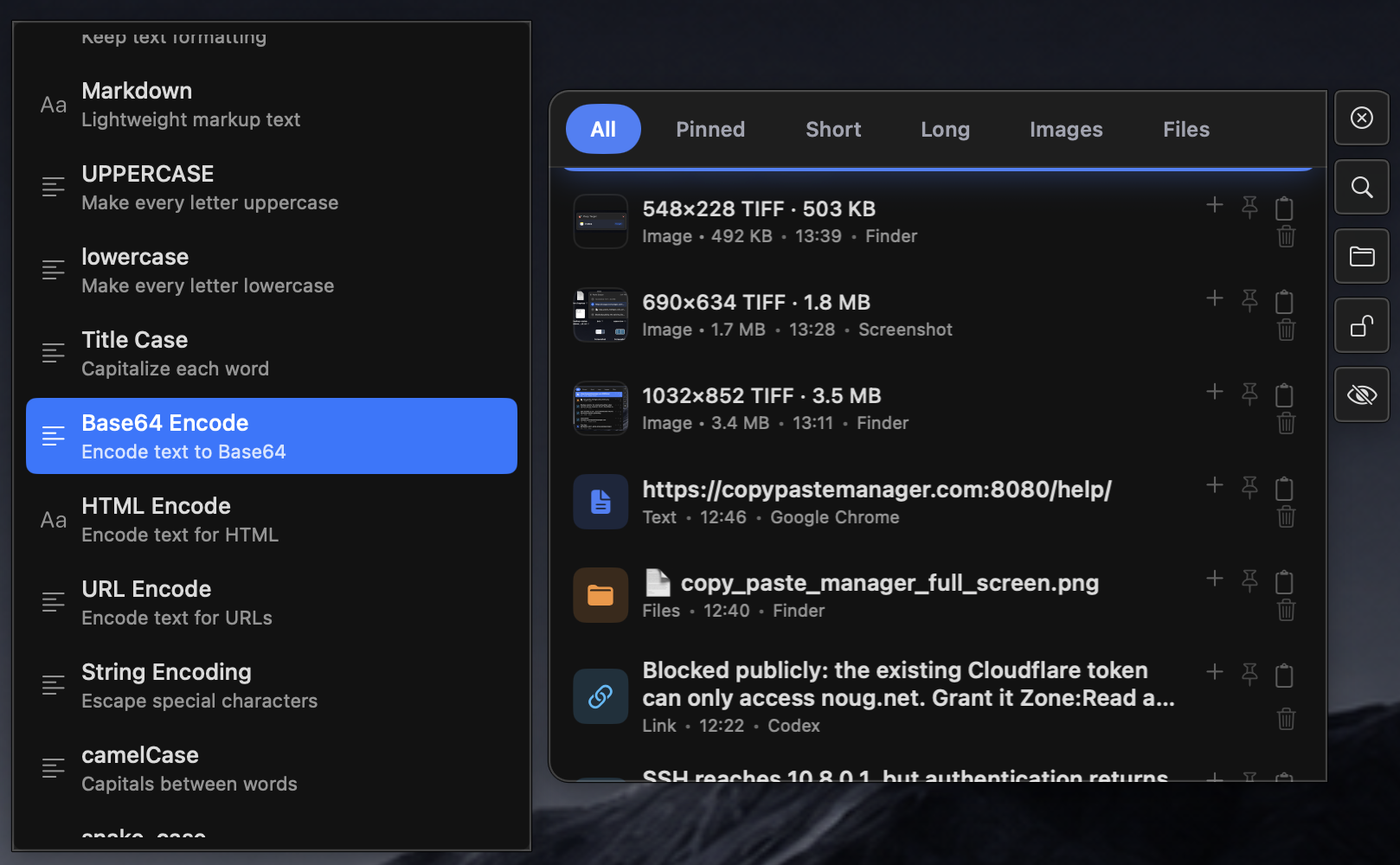Toggle the crossed-out eye visibility button
Viewport: 1400px width, 865px height.
(x=1362, y=395)
